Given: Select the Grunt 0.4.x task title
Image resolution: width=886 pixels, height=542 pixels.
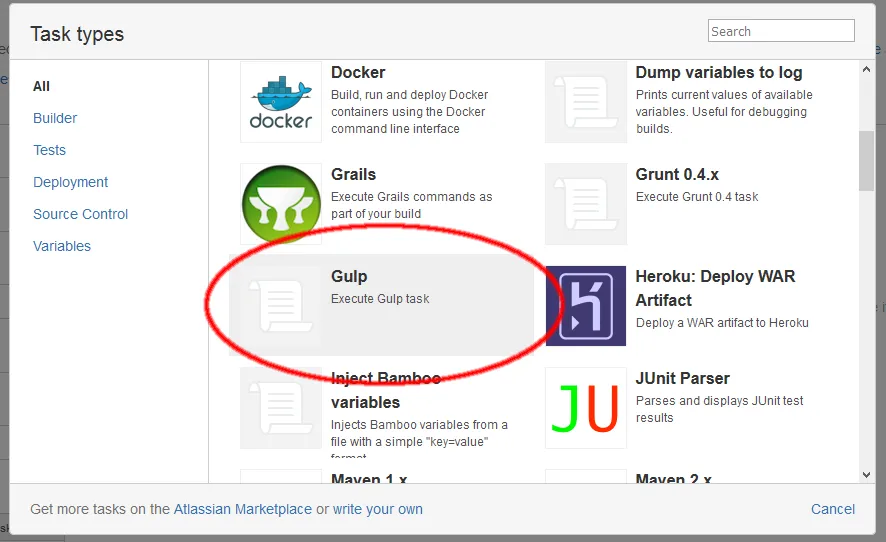Looking at the screenshot, I should pyautogui.click(x=677, y=174).
